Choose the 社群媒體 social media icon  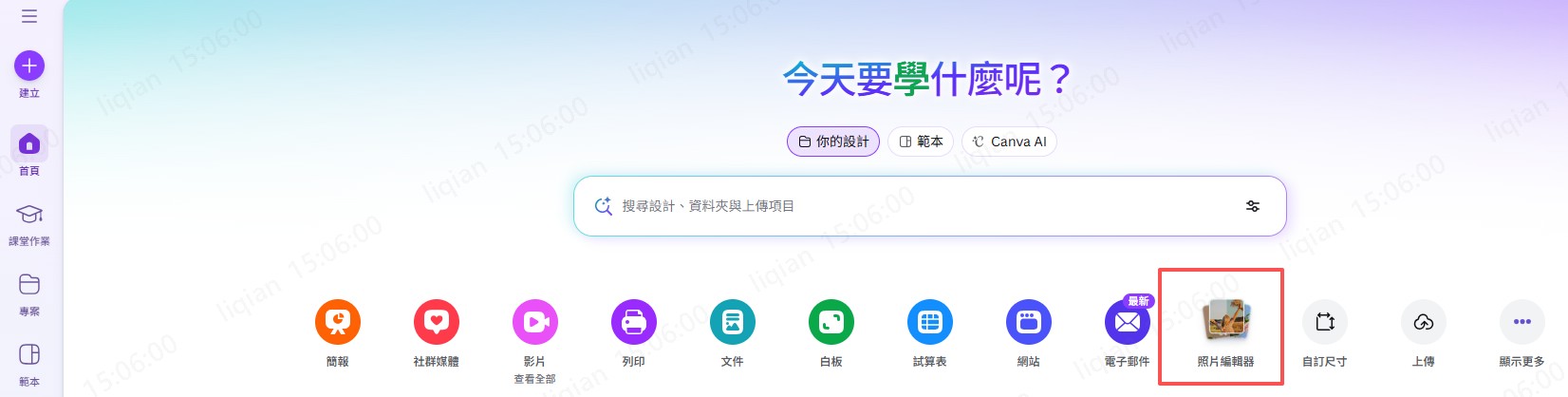pyautogui.click(x=437, y=323)
